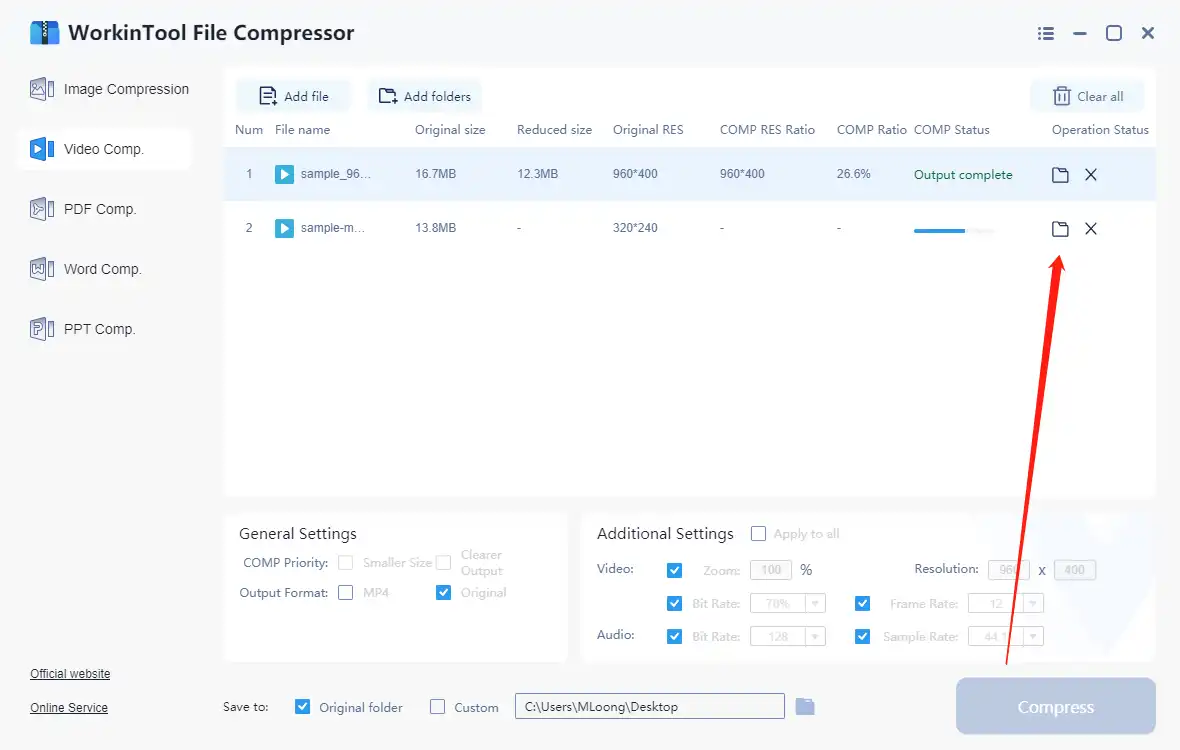The height and width of the screenshot is (750, 1180).
Task: Click the Resolution height input field
Action: point(1075,570)
